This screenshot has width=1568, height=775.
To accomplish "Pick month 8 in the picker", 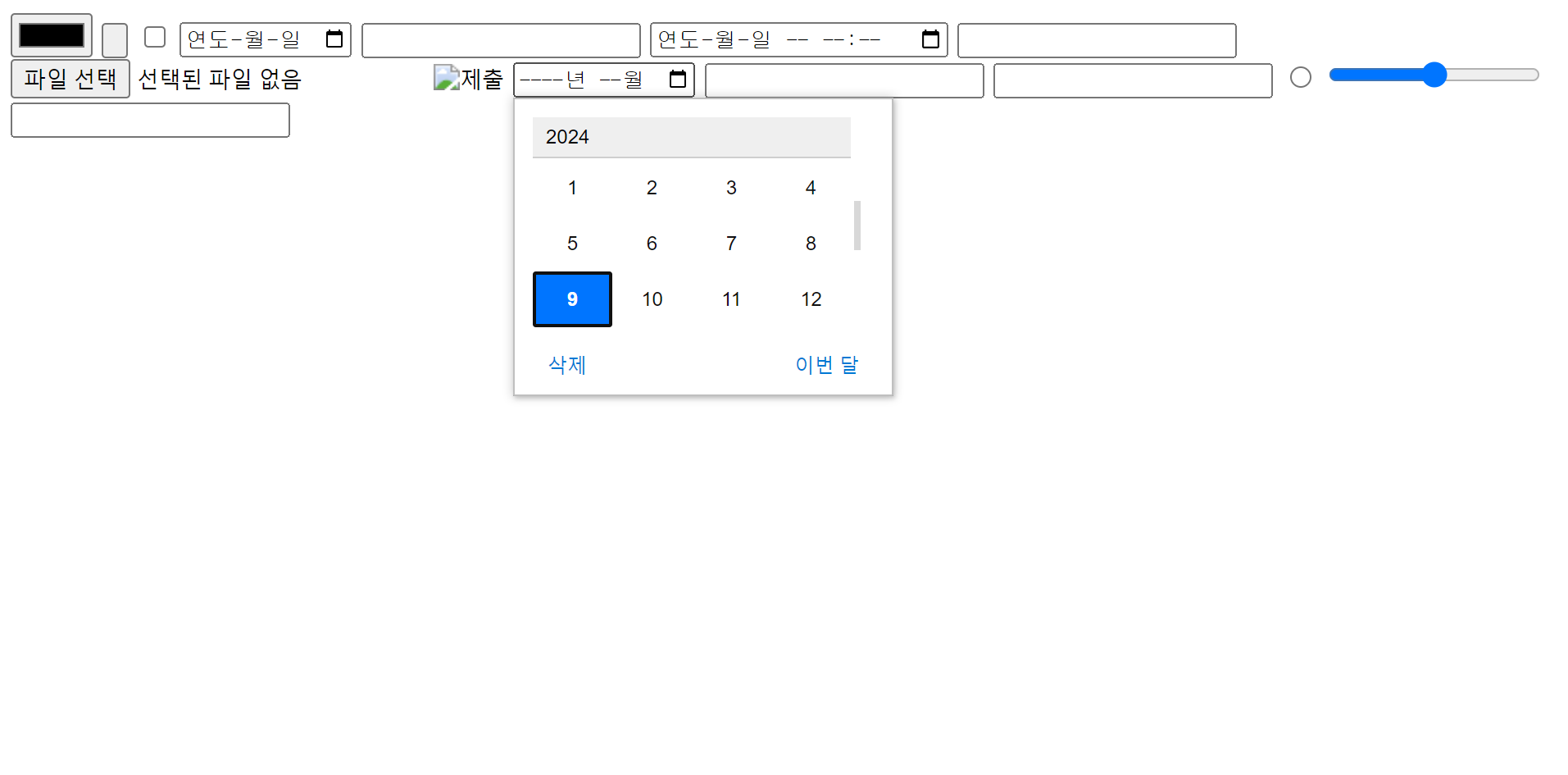I will tap(811, 244).
